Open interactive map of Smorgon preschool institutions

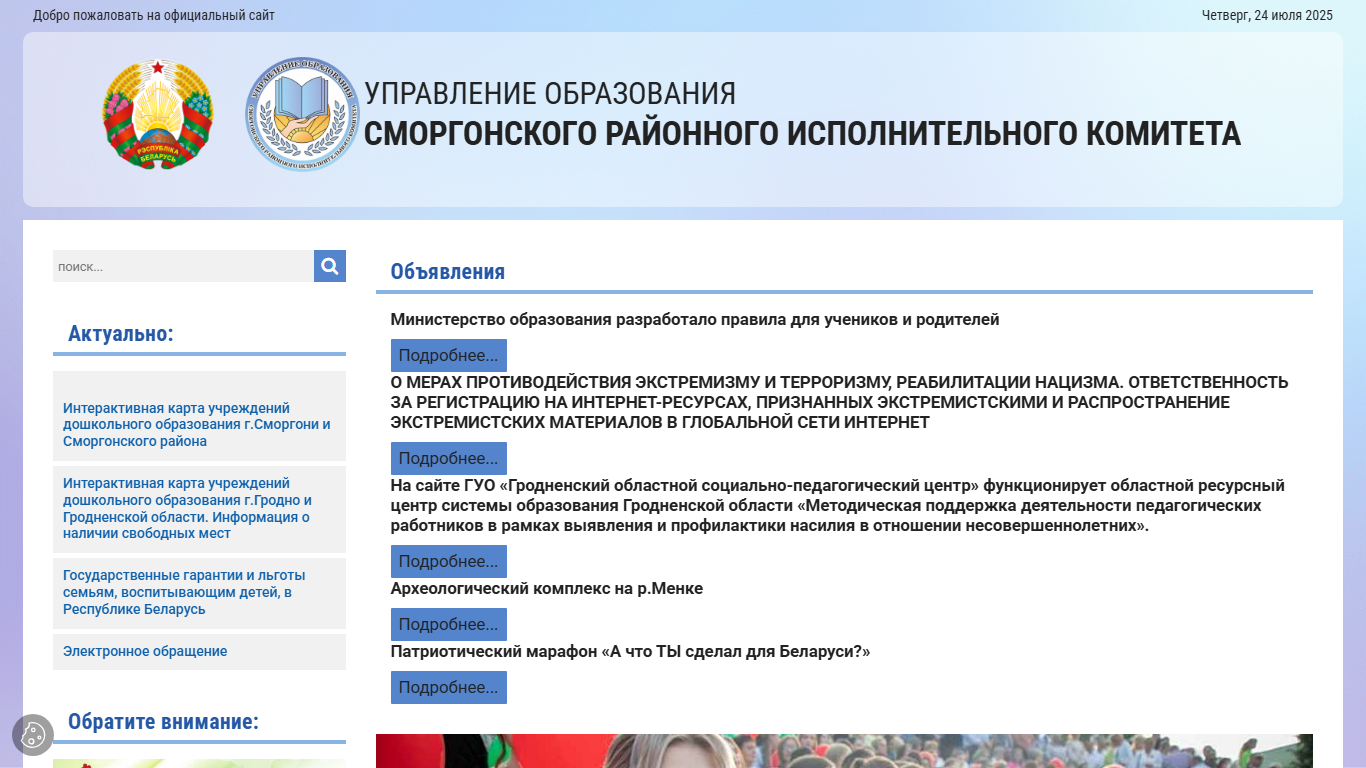199,424
